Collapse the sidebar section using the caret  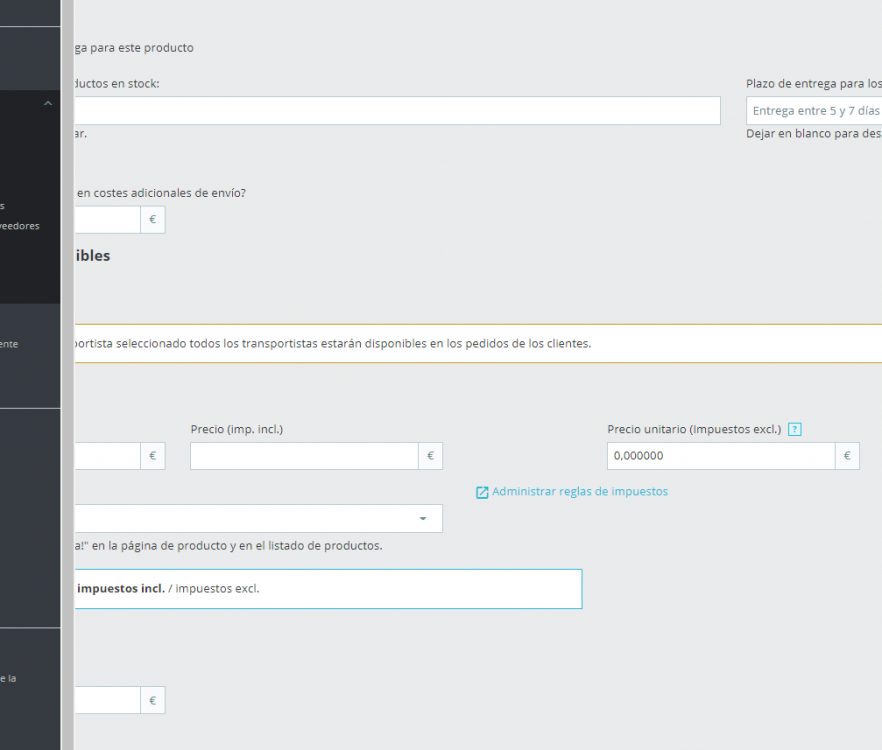(47, 103)
